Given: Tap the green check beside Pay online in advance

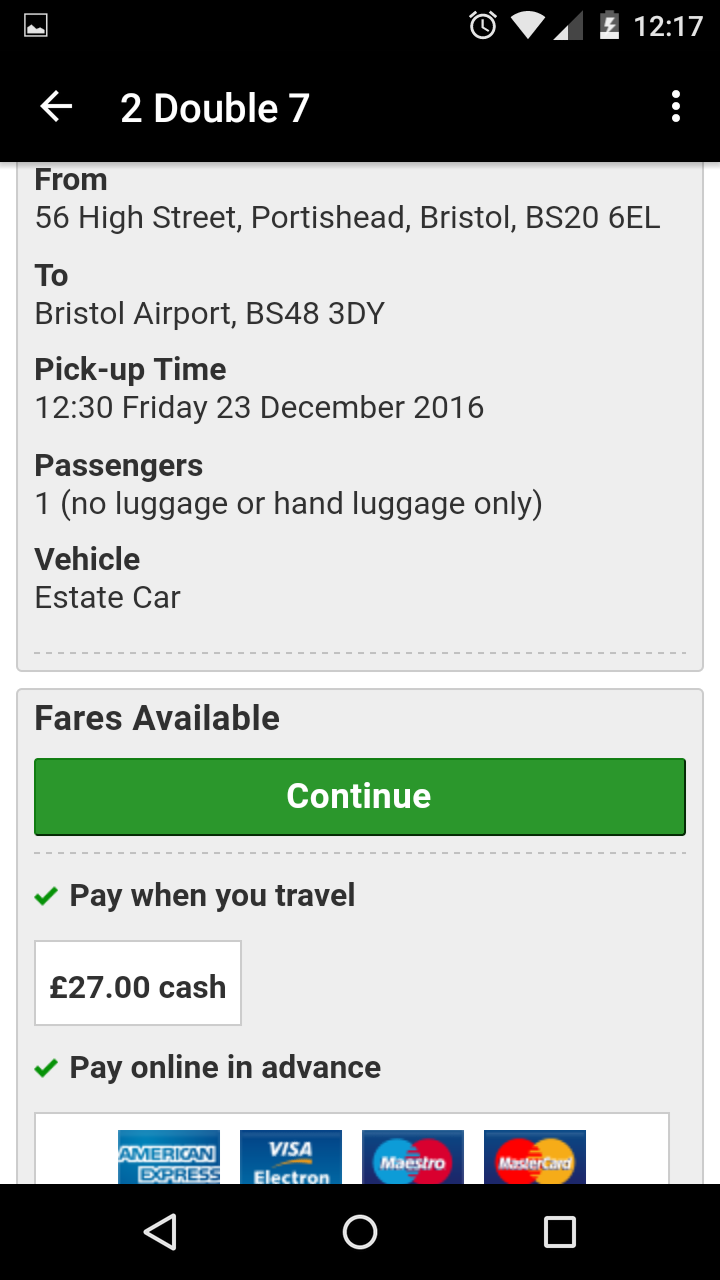Looking at the screenshot, I should pos(46,1068).
